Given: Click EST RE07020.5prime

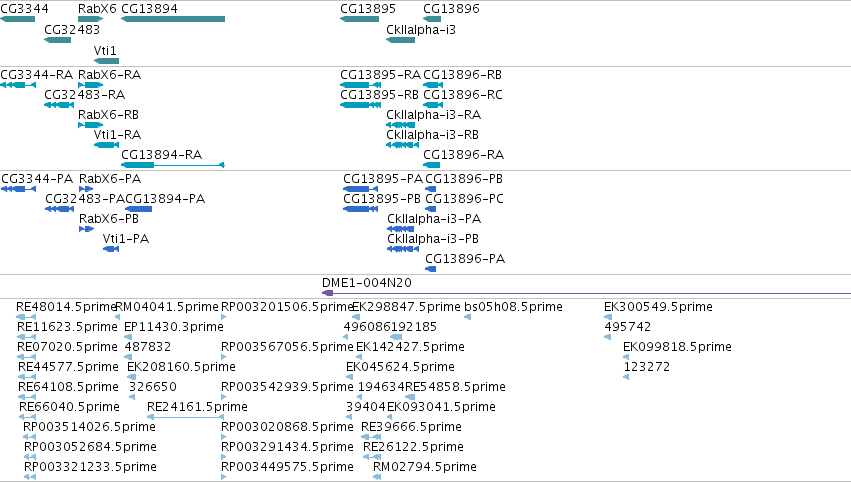Looking at the screenshot, I should [67, 347].
